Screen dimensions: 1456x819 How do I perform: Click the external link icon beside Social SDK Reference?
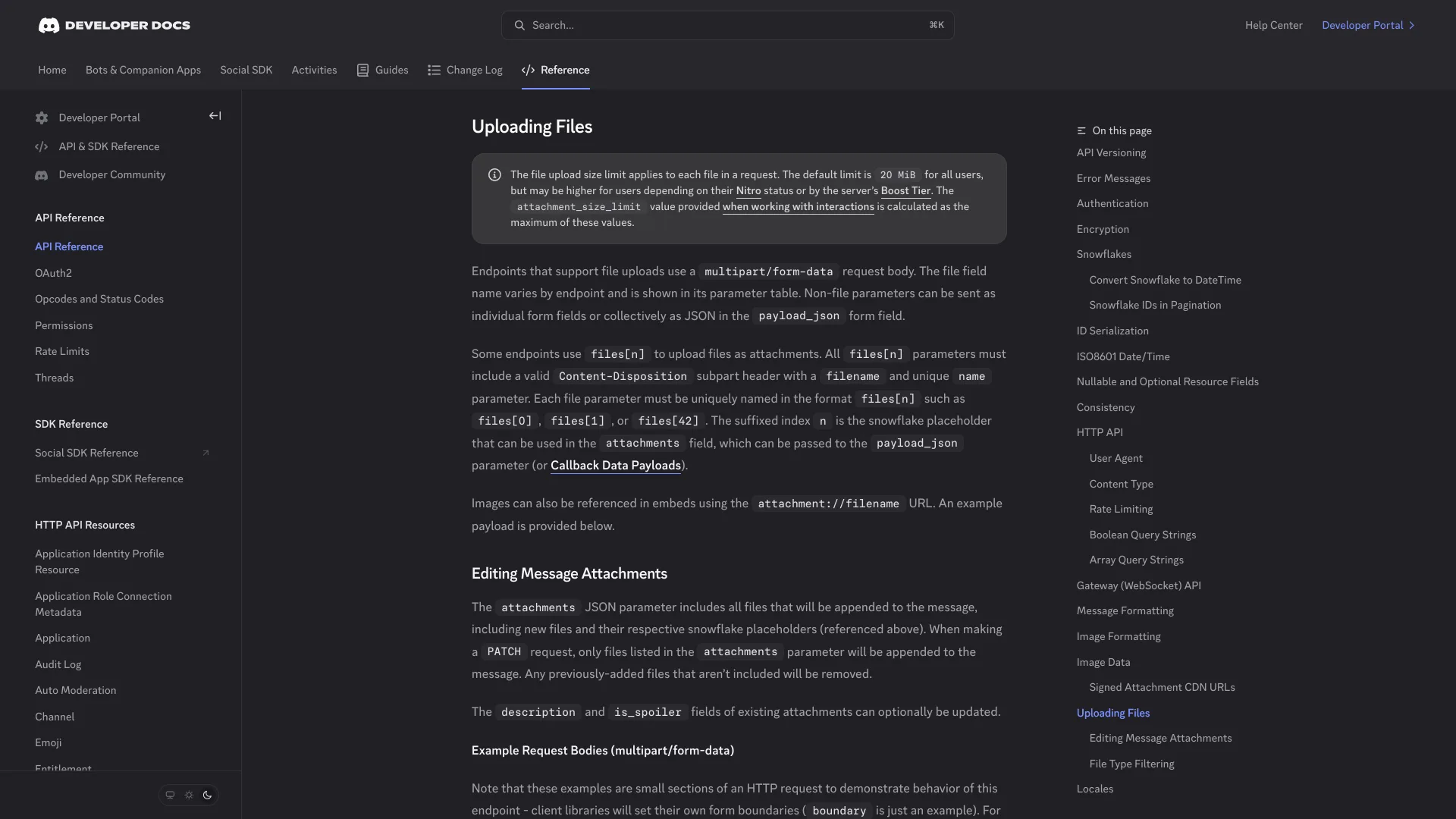206,453
